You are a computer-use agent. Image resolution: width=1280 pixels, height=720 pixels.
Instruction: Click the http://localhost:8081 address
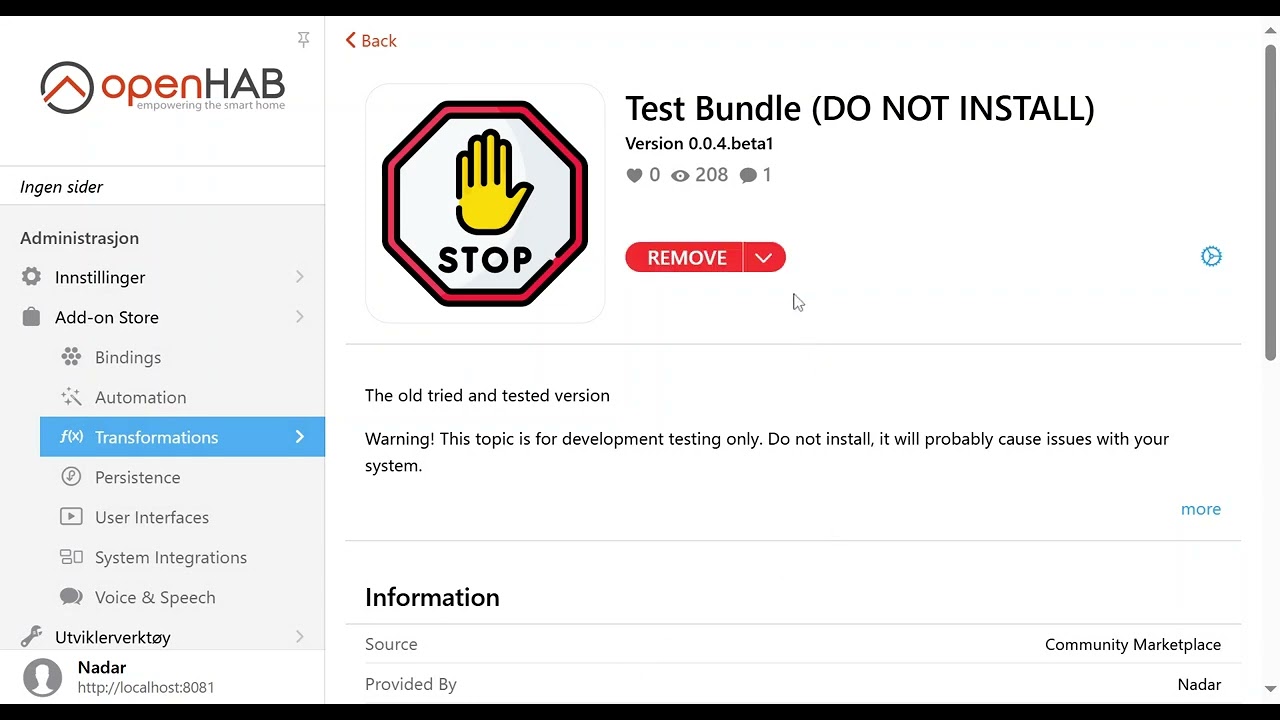[146, 688]
